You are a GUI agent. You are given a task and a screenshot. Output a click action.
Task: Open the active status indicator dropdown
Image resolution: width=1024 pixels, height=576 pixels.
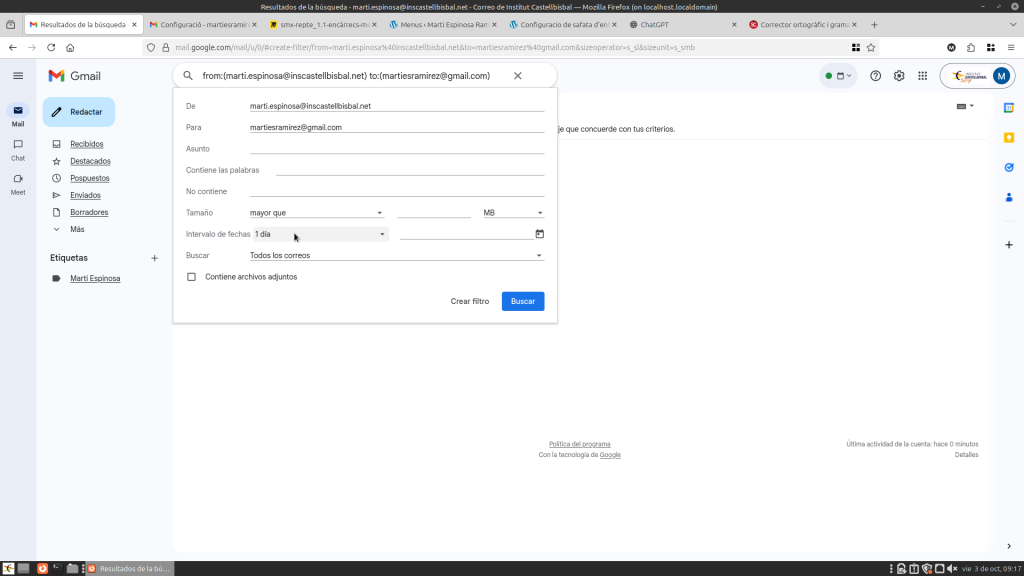pyautogui.click(x=838, y=76)
